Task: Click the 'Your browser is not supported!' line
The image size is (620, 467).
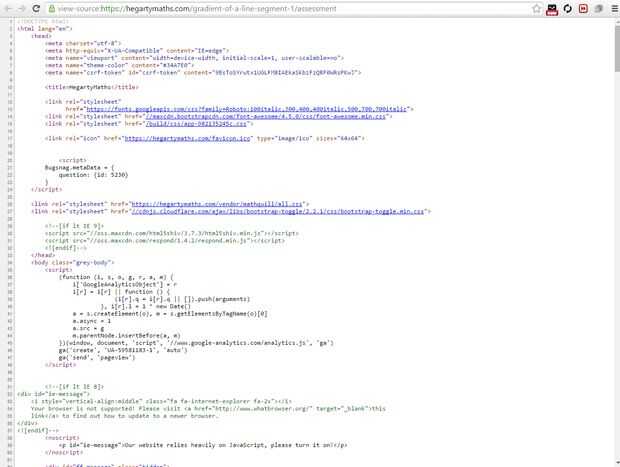Action: point(208,408)
